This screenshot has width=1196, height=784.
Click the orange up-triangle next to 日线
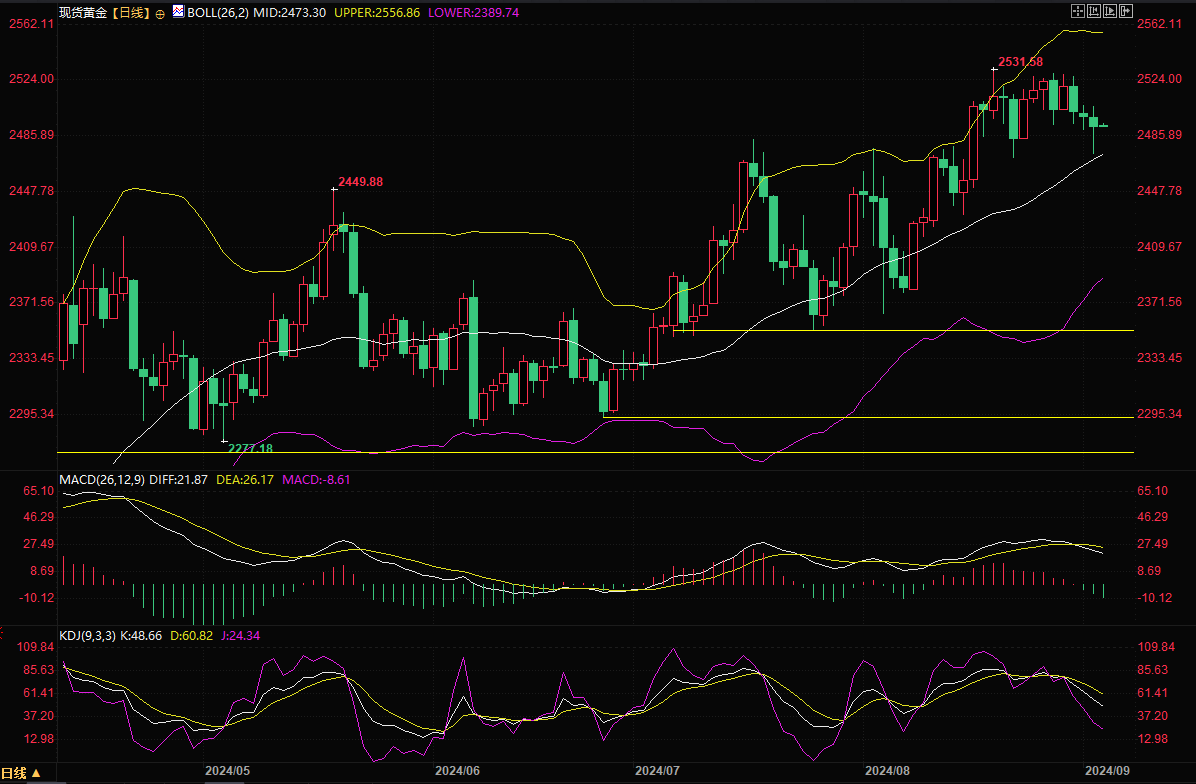tap(36, 773)
